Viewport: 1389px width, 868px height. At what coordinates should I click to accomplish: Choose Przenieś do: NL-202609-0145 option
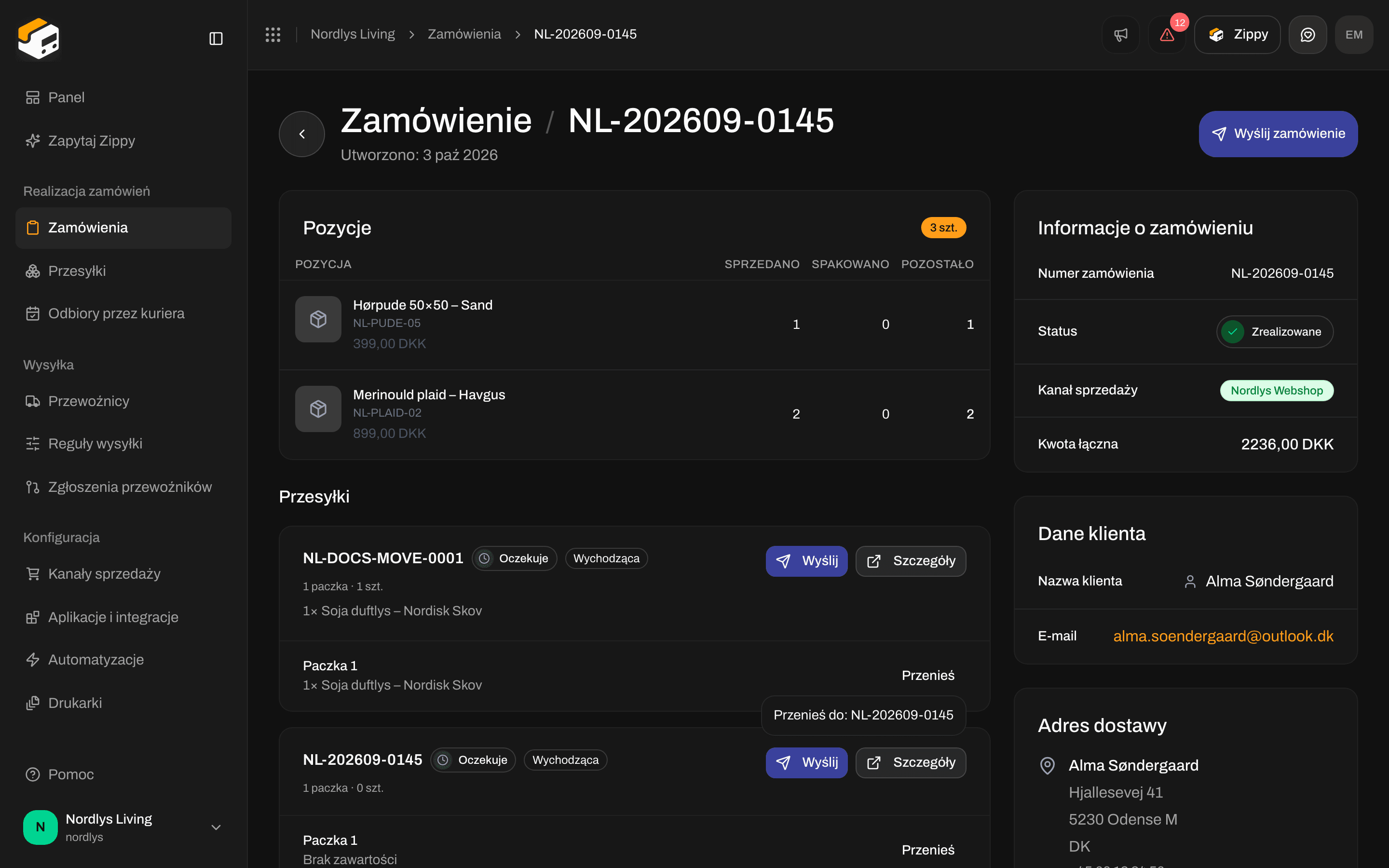pyautogui.click(x=863, y=715)
